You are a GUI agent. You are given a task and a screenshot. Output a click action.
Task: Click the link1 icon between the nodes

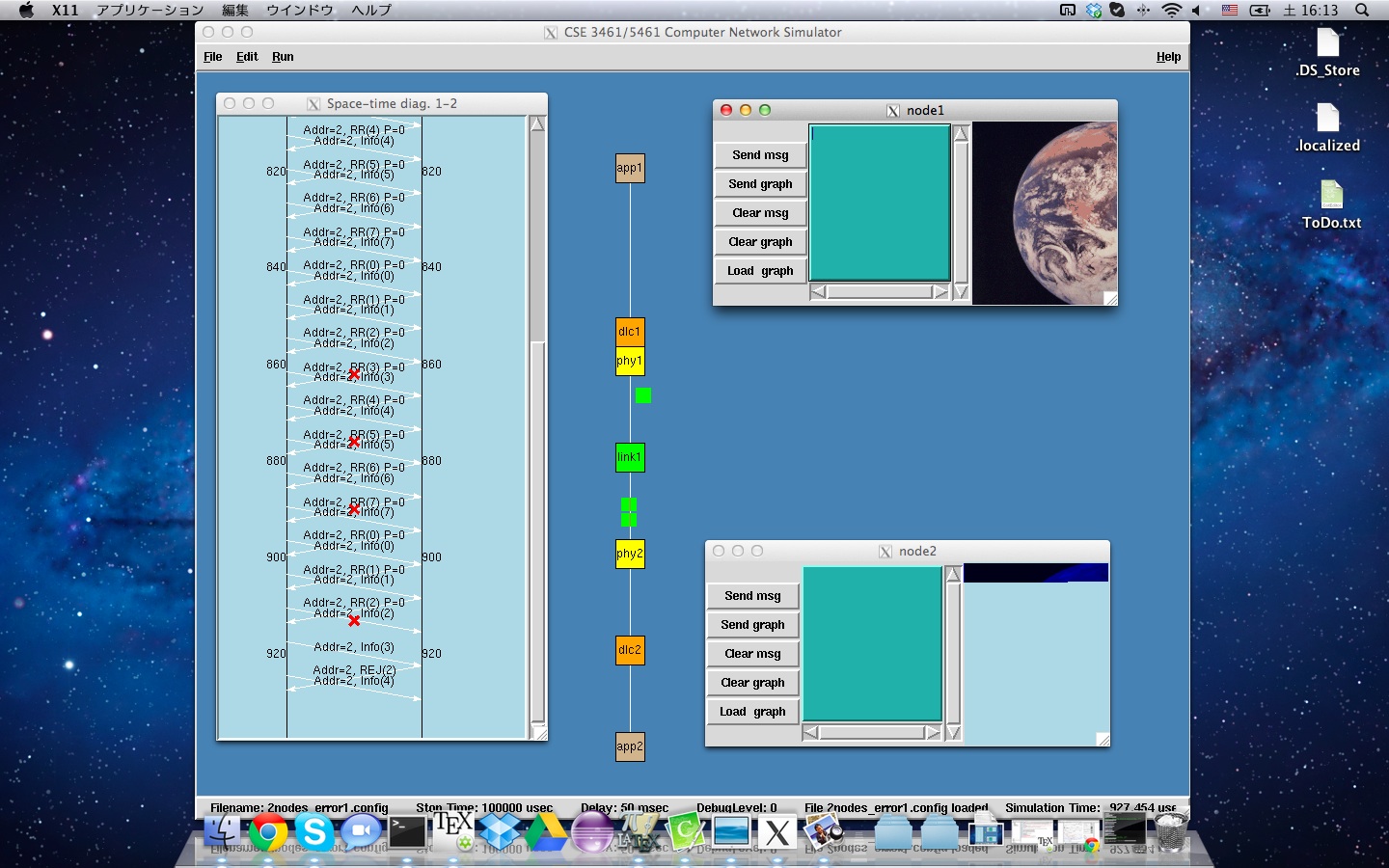point(630,457)
